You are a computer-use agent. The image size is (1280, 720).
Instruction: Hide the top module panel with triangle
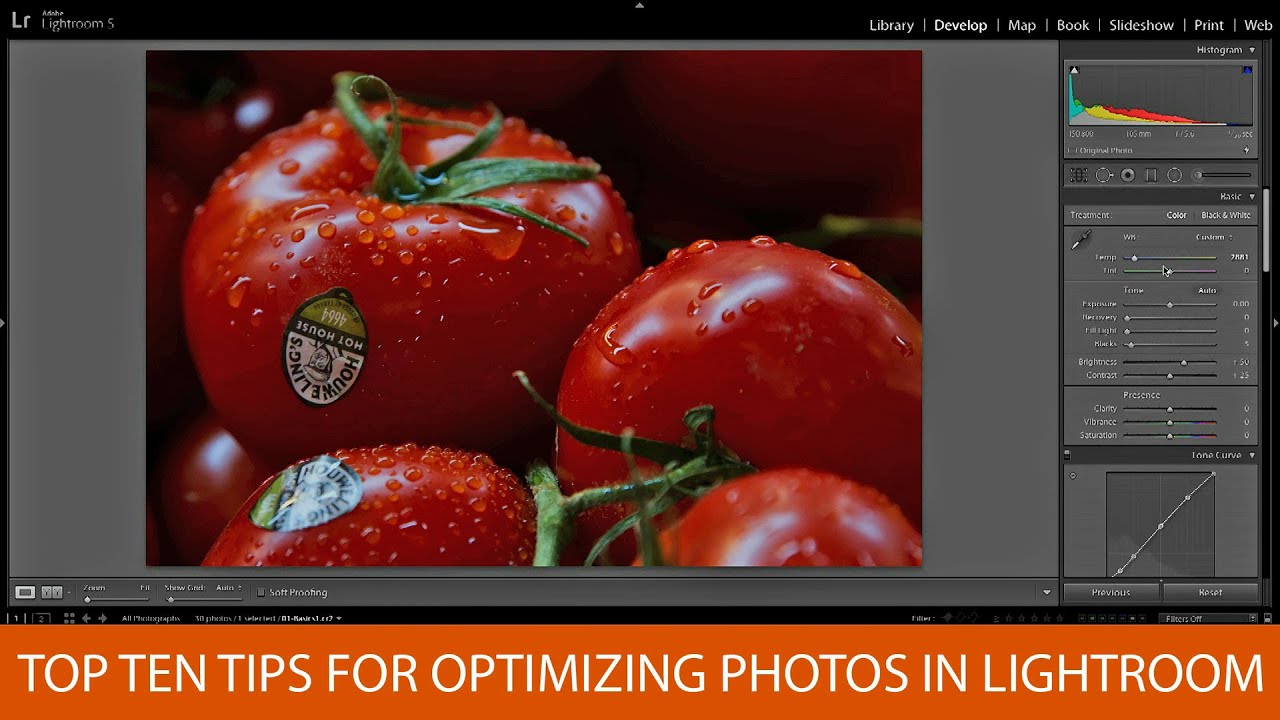click(640, 5)
